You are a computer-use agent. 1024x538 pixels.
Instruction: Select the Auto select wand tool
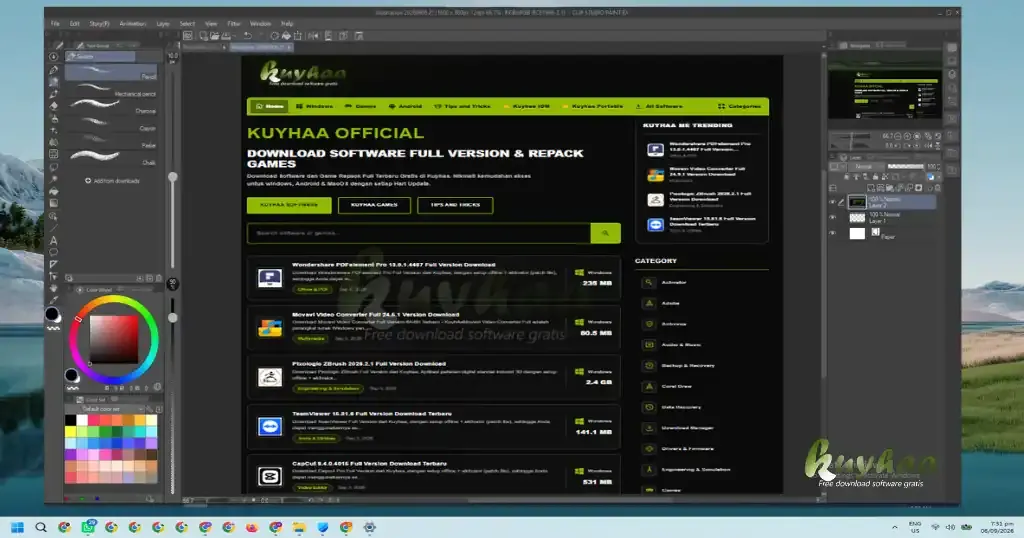tap(54, 179)
